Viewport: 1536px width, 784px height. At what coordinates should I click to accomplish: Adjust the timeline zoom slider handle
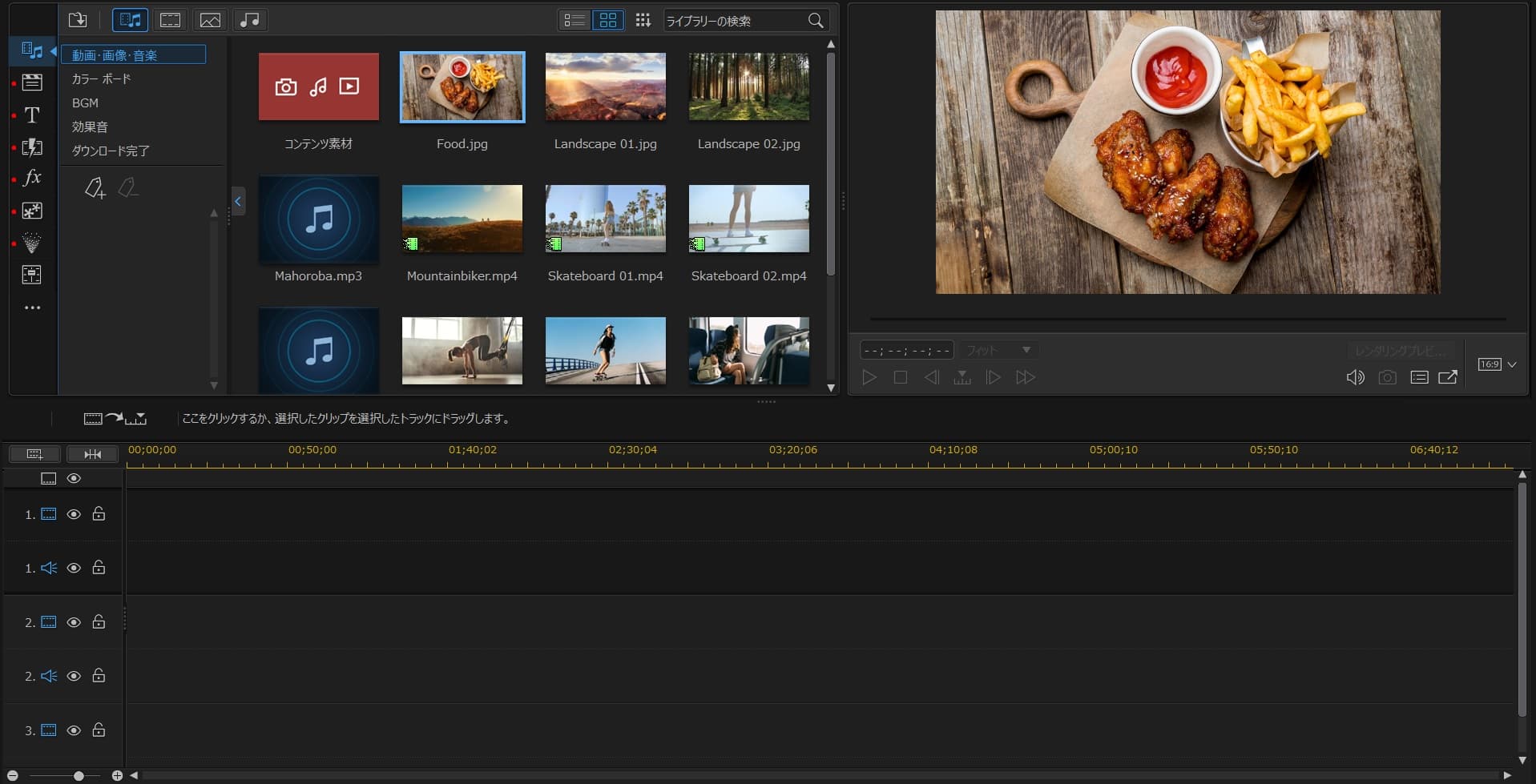click(x=79, y=775)
